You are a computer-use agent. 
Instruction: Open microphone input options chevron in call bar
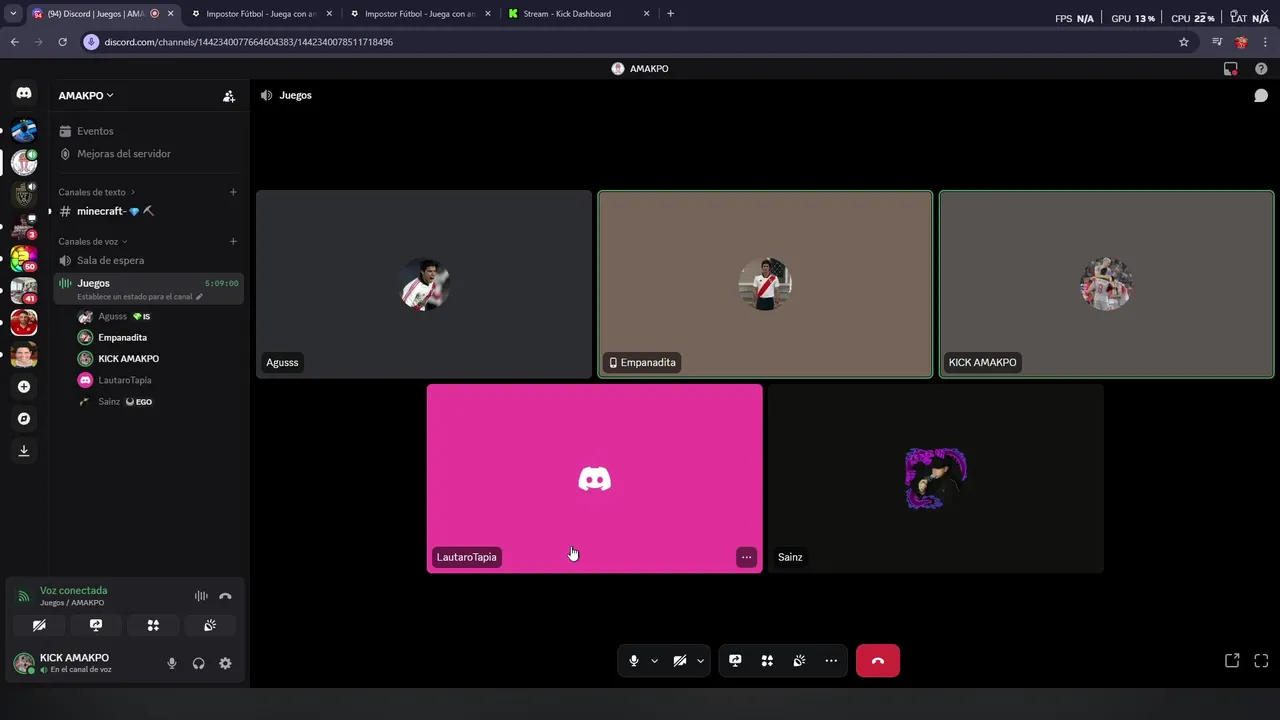point(654,661)
